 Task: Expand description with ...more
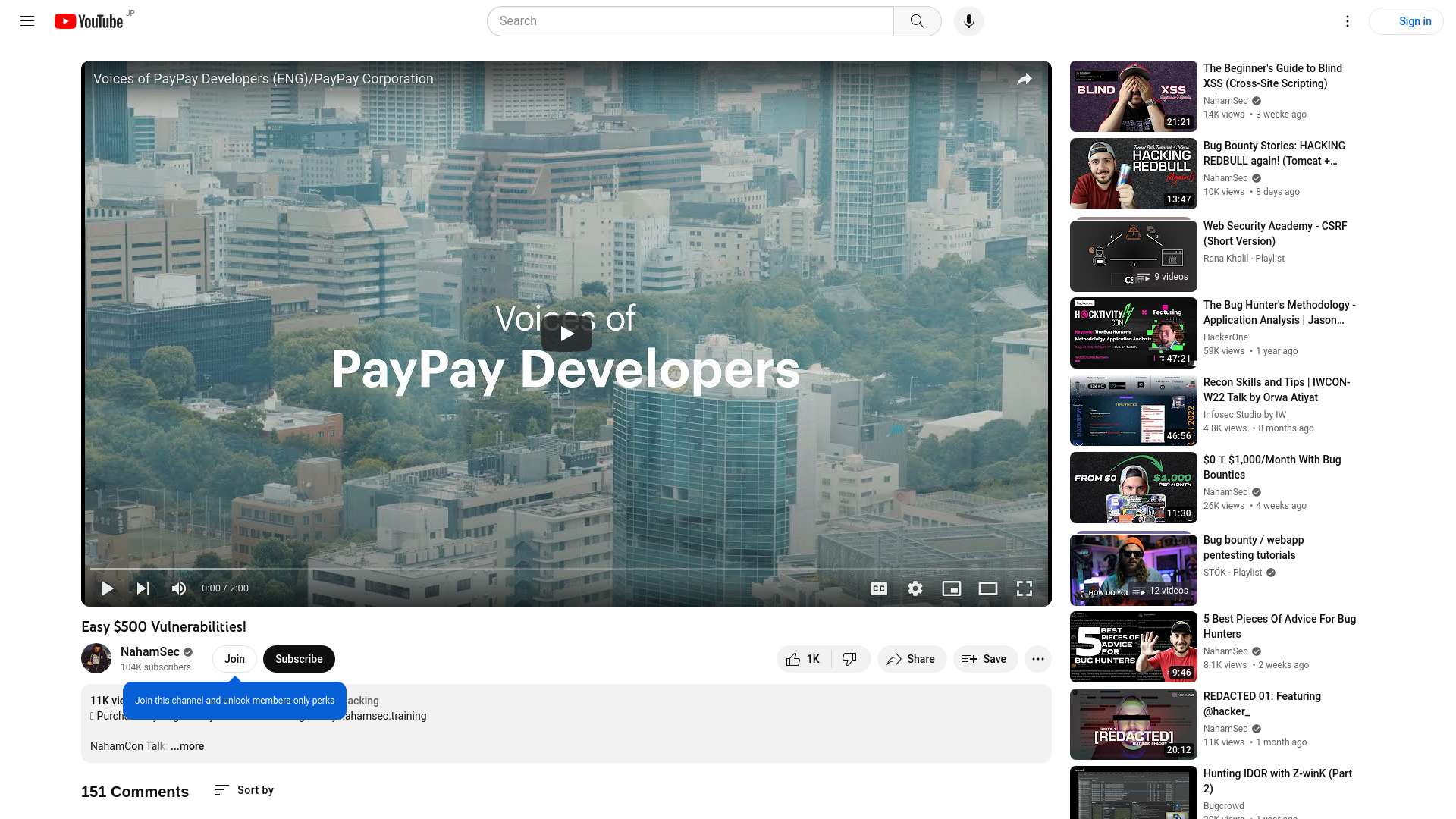[187, 746]
